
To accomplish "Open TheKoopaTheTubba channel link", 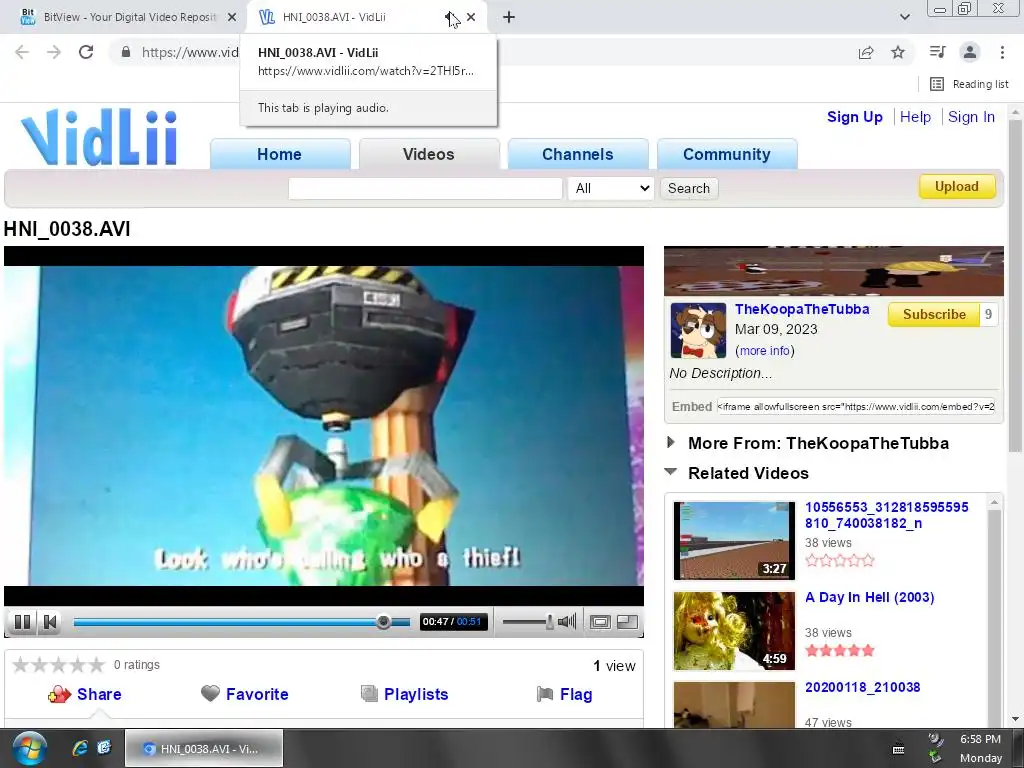I will [802, 309].
